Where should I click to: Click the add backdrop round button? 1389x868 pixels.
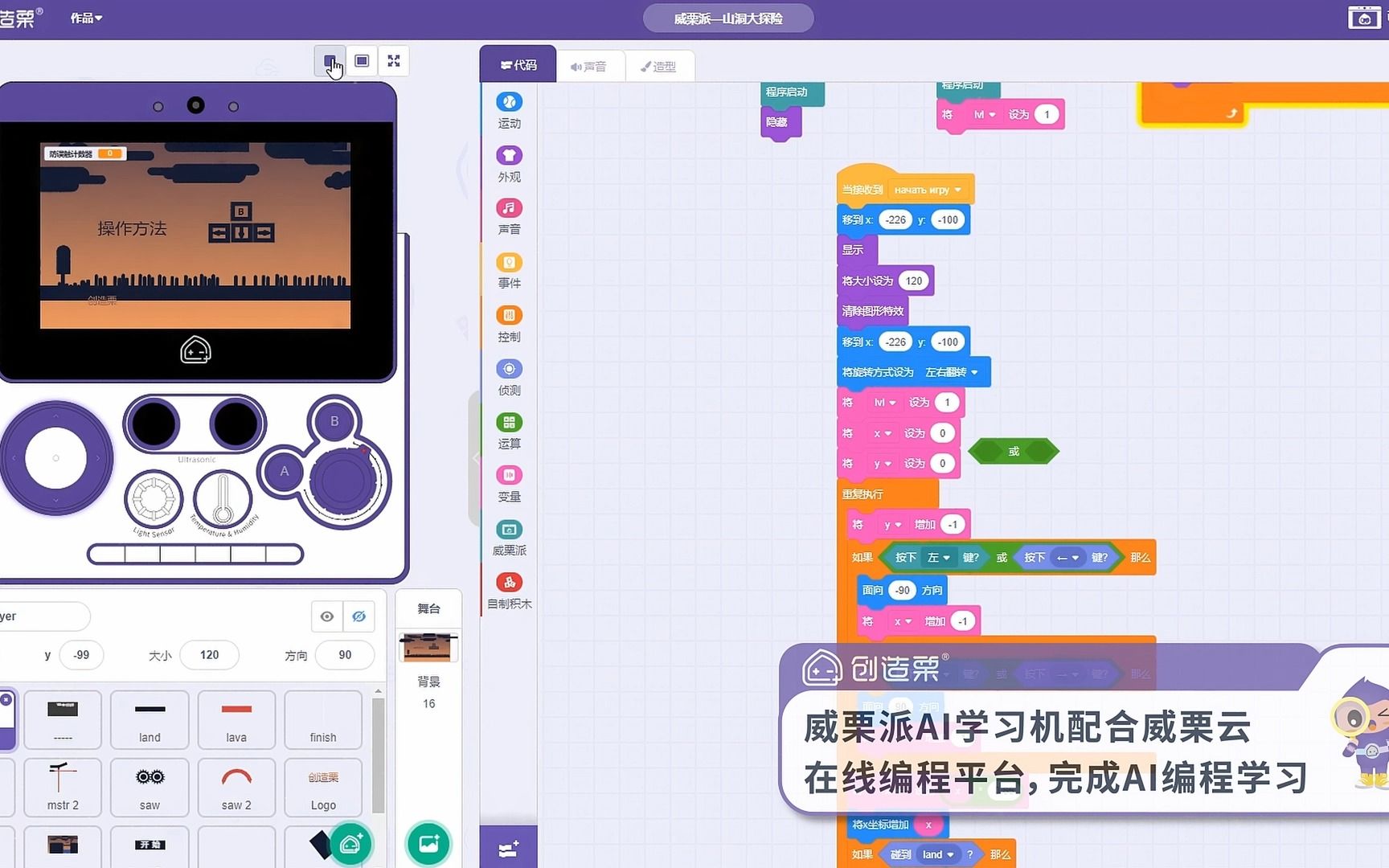click(x=428, y=844)
